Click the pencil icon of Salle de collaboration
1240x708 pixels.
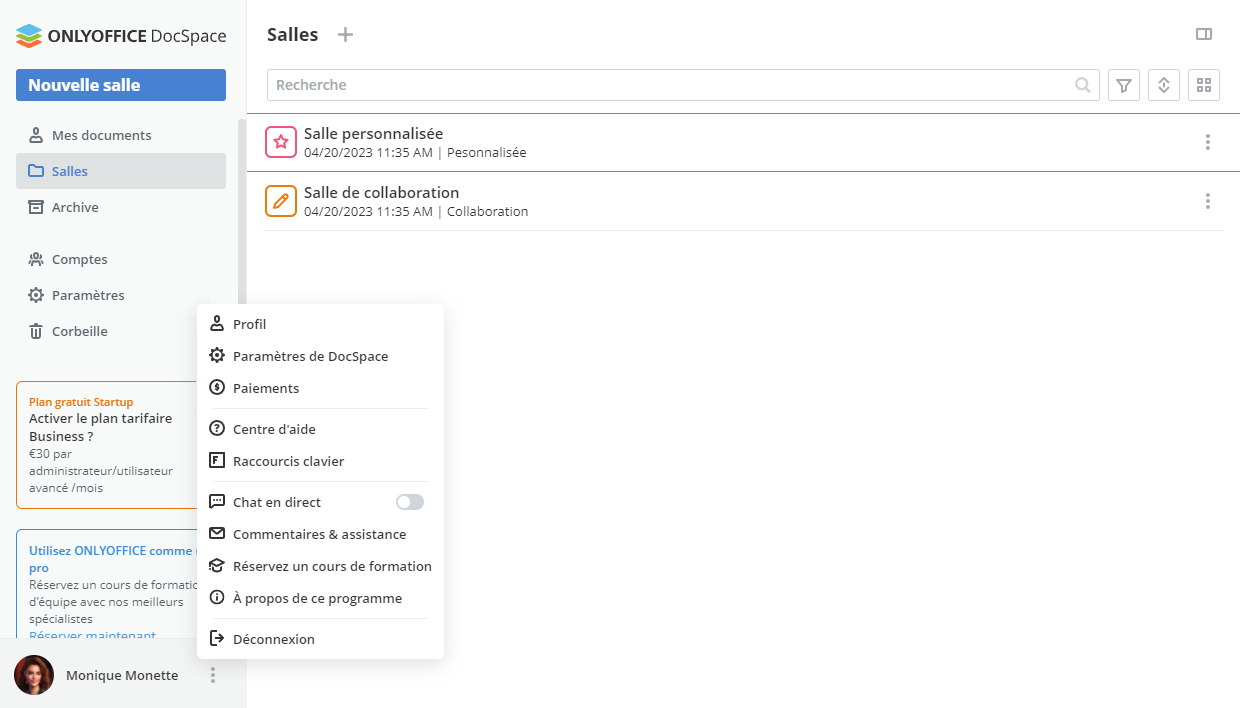tap(281, 201)
